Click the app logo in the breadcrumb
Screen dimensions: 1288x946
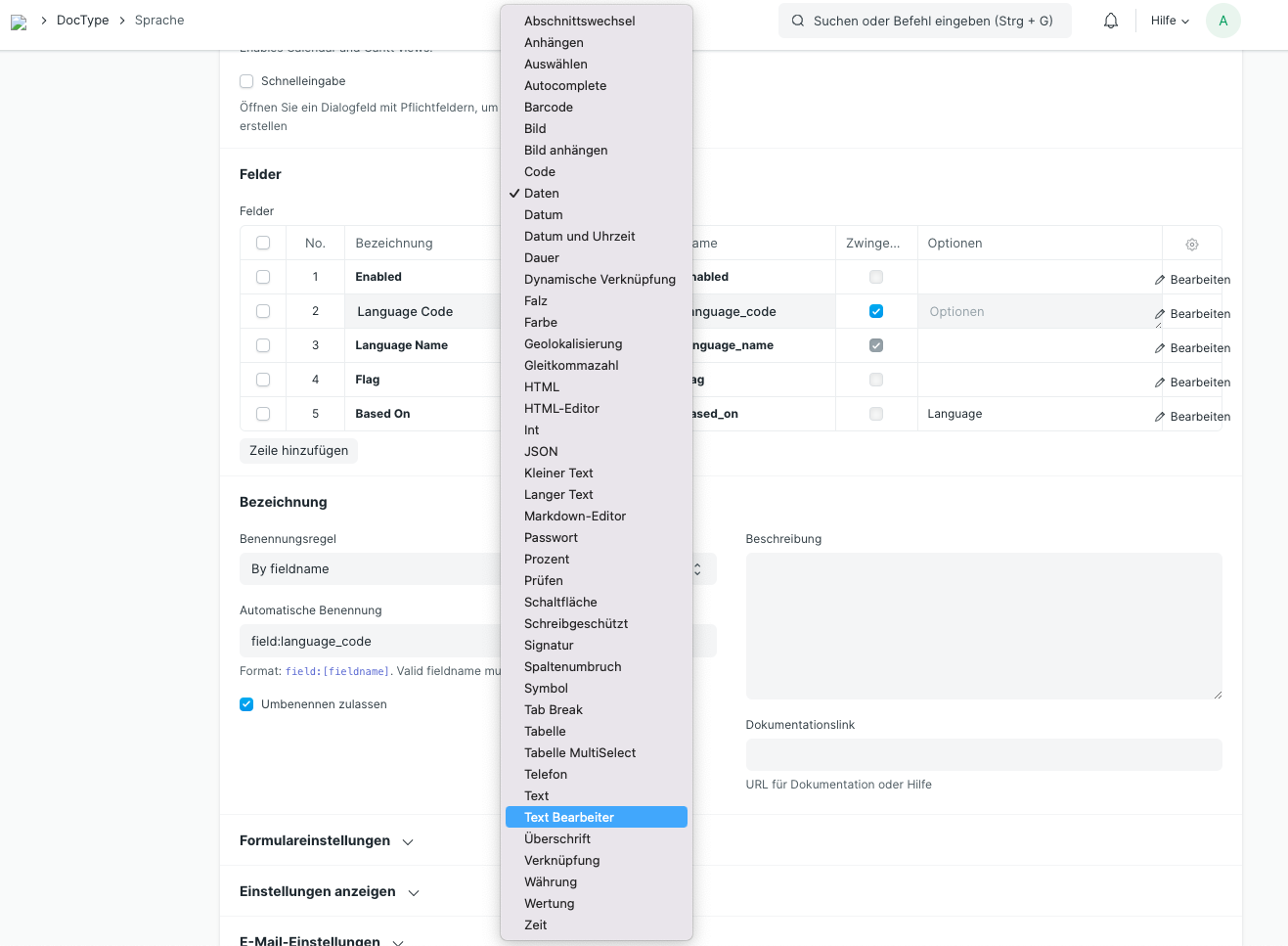19,22
